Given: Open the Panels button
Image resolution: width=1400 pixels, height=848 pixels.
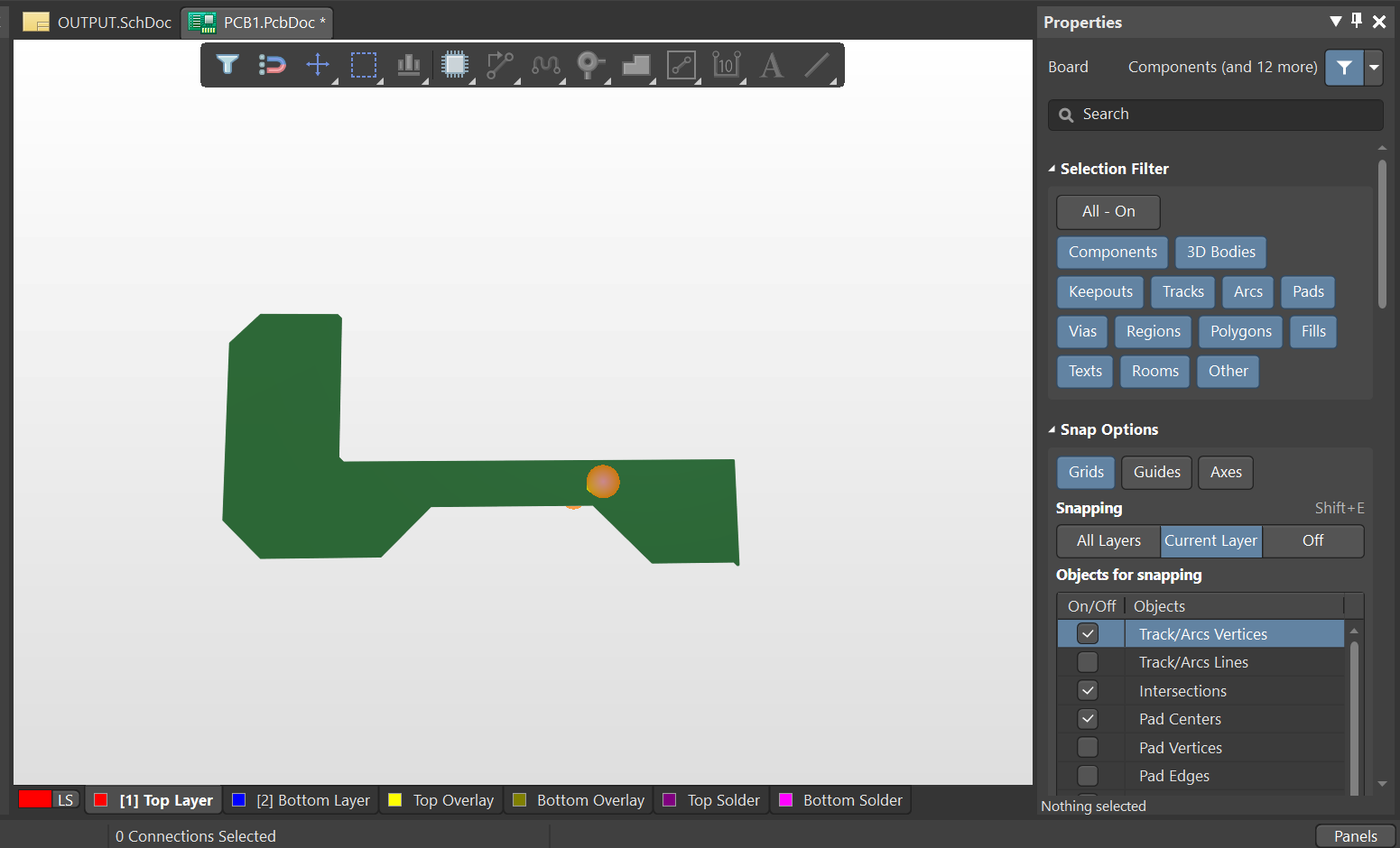Looking at the screenshot, I should 1356,836.
